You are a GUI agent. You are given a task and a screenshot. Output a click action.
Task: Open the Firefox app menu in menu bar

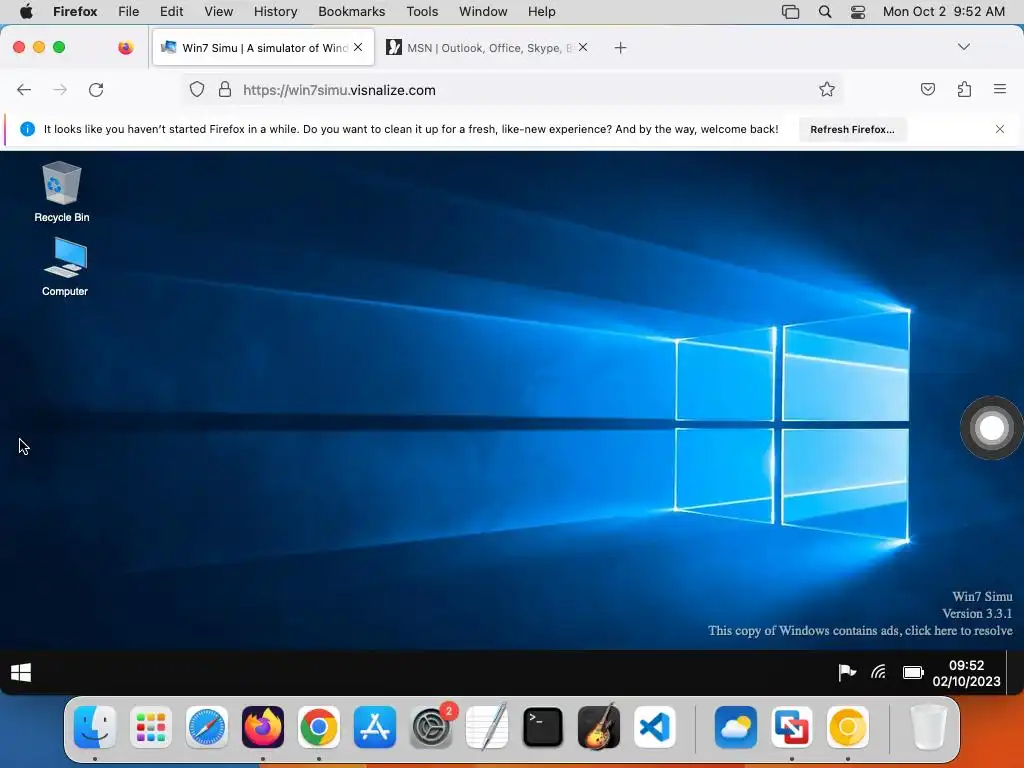(75, 12)
